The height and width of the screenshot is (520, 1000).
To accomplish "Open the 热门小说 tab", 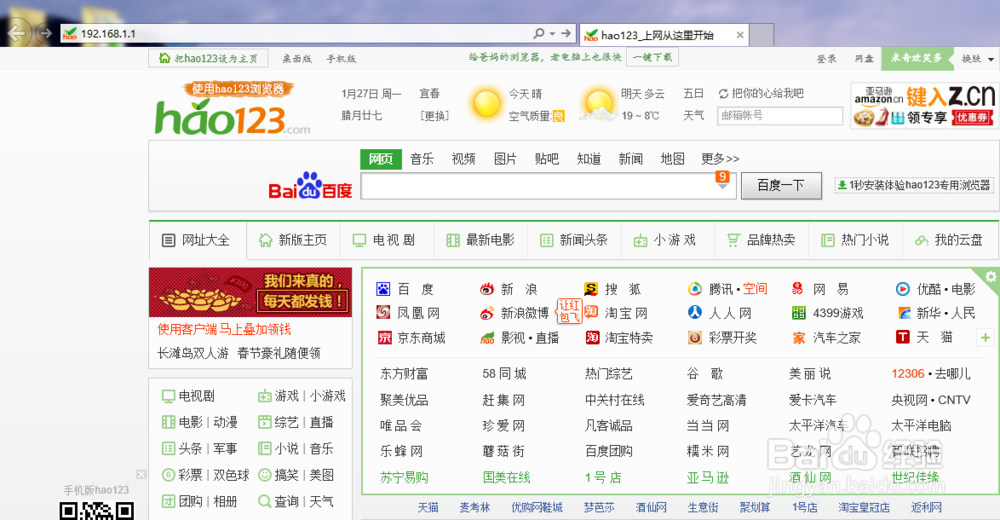I will click(855, 241).
